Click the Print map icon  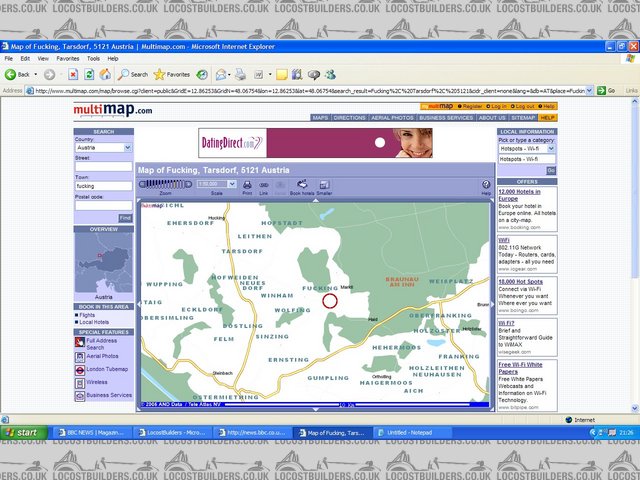[x=247, y=184]
